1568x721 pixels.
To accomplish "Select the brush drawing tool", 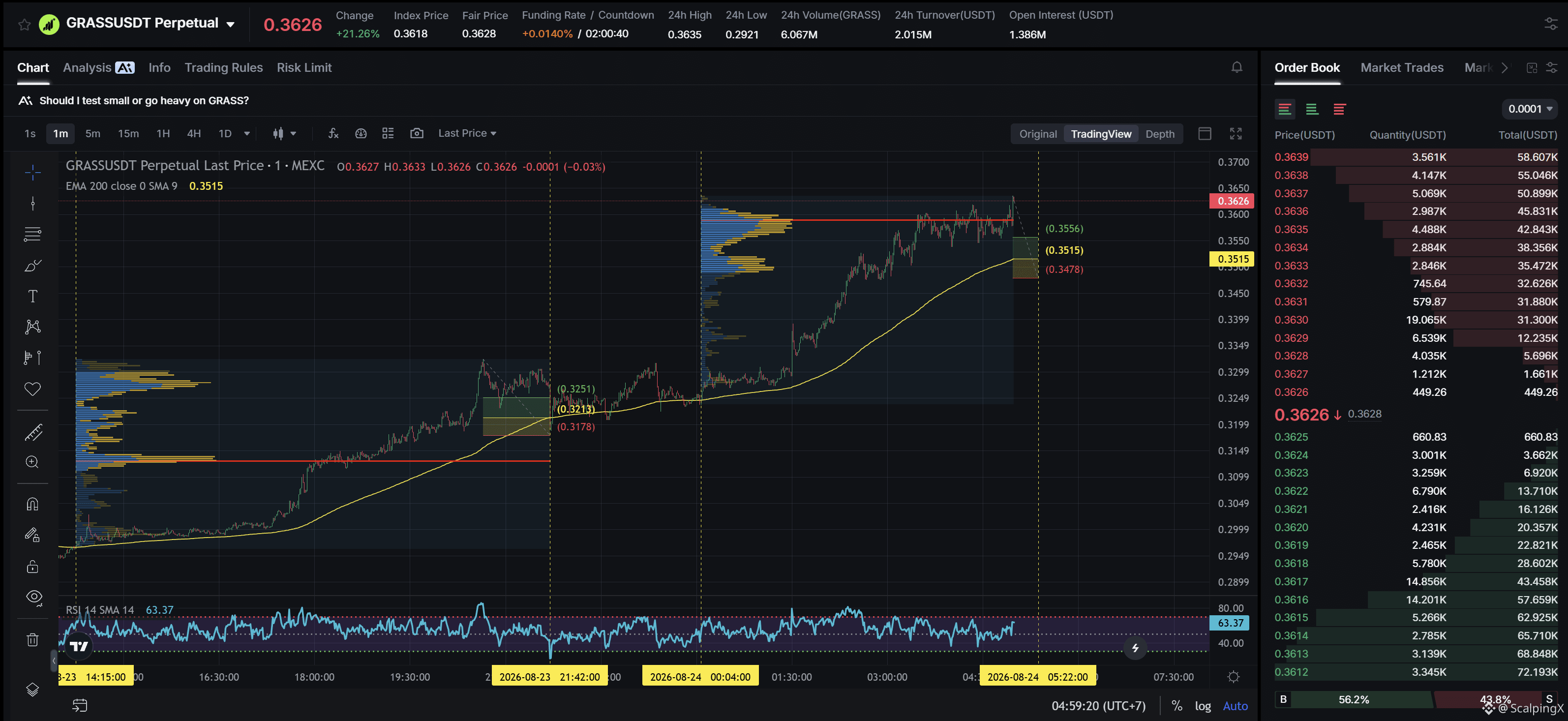I will coord(33,265).
